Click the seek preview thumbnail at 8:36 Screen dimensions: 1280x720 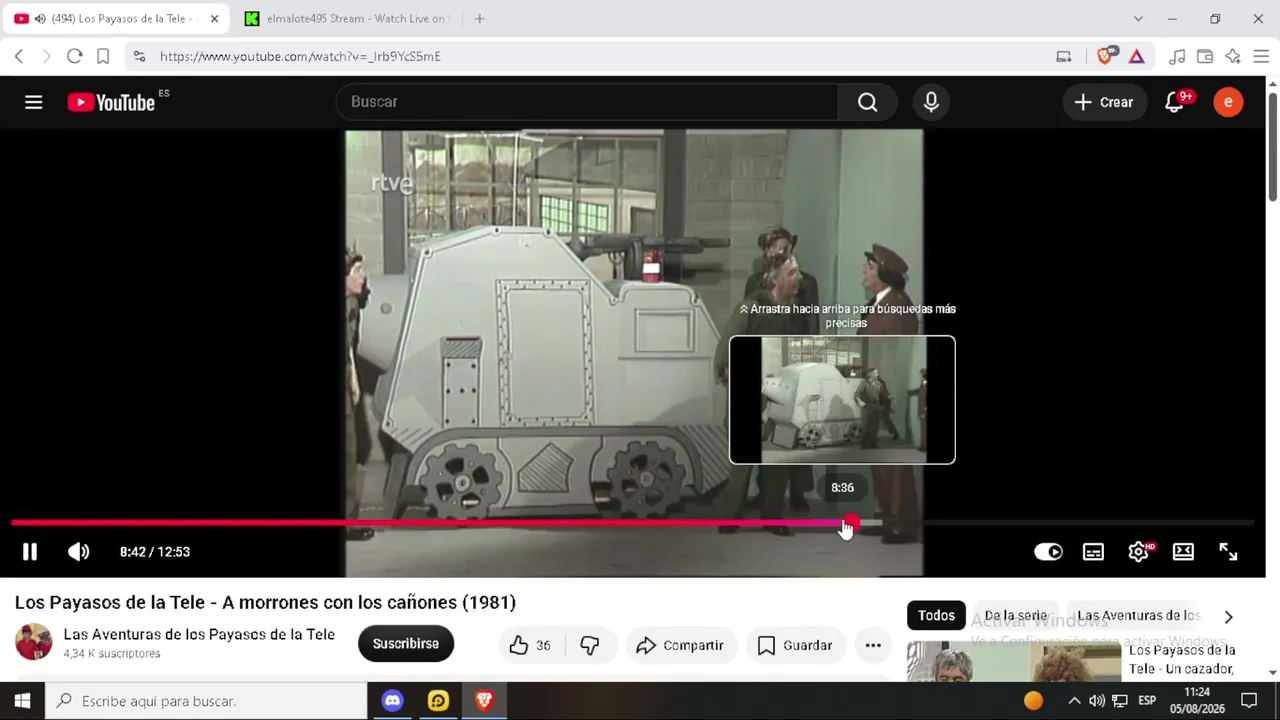click(x=842, y=400)
